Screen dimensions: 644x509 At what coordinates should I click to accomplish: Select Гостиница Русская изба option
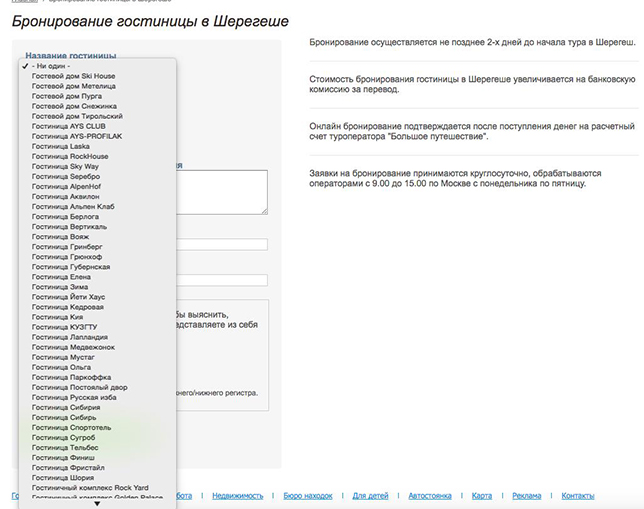click(x=97, y=398)
